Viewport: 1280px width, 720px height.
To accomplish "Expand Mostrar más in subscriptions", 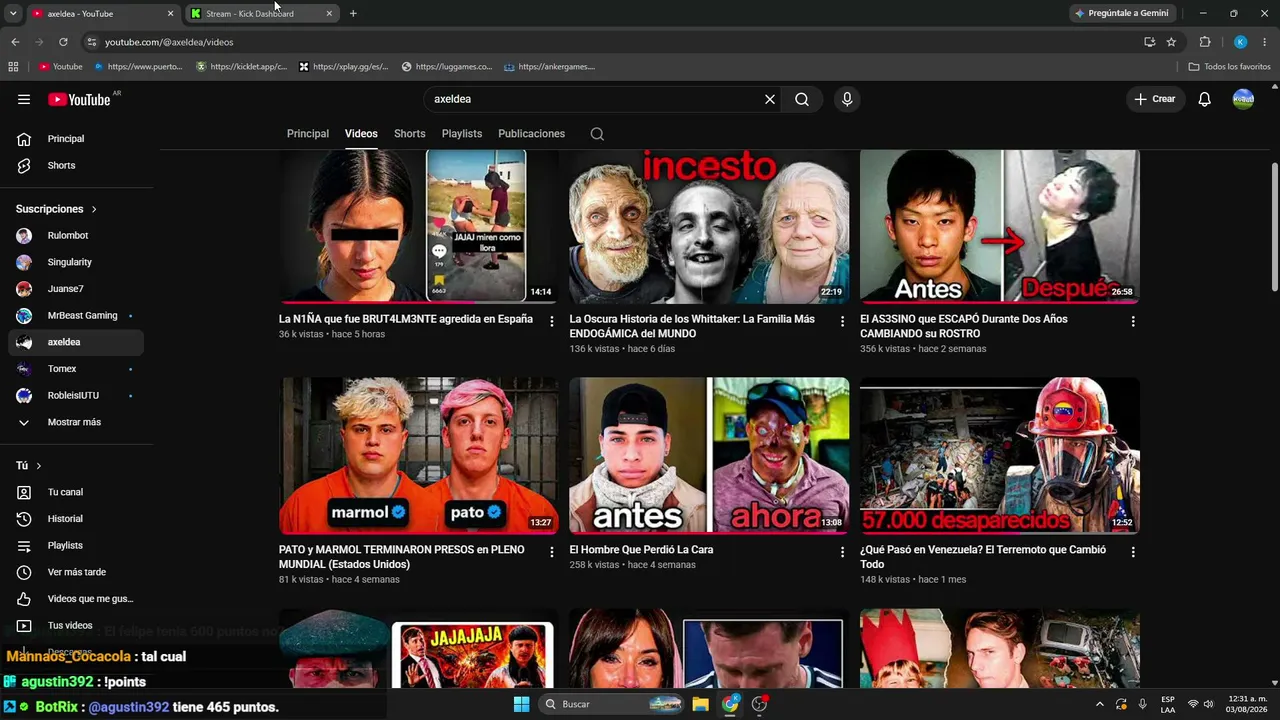I will tap(76, 422).
